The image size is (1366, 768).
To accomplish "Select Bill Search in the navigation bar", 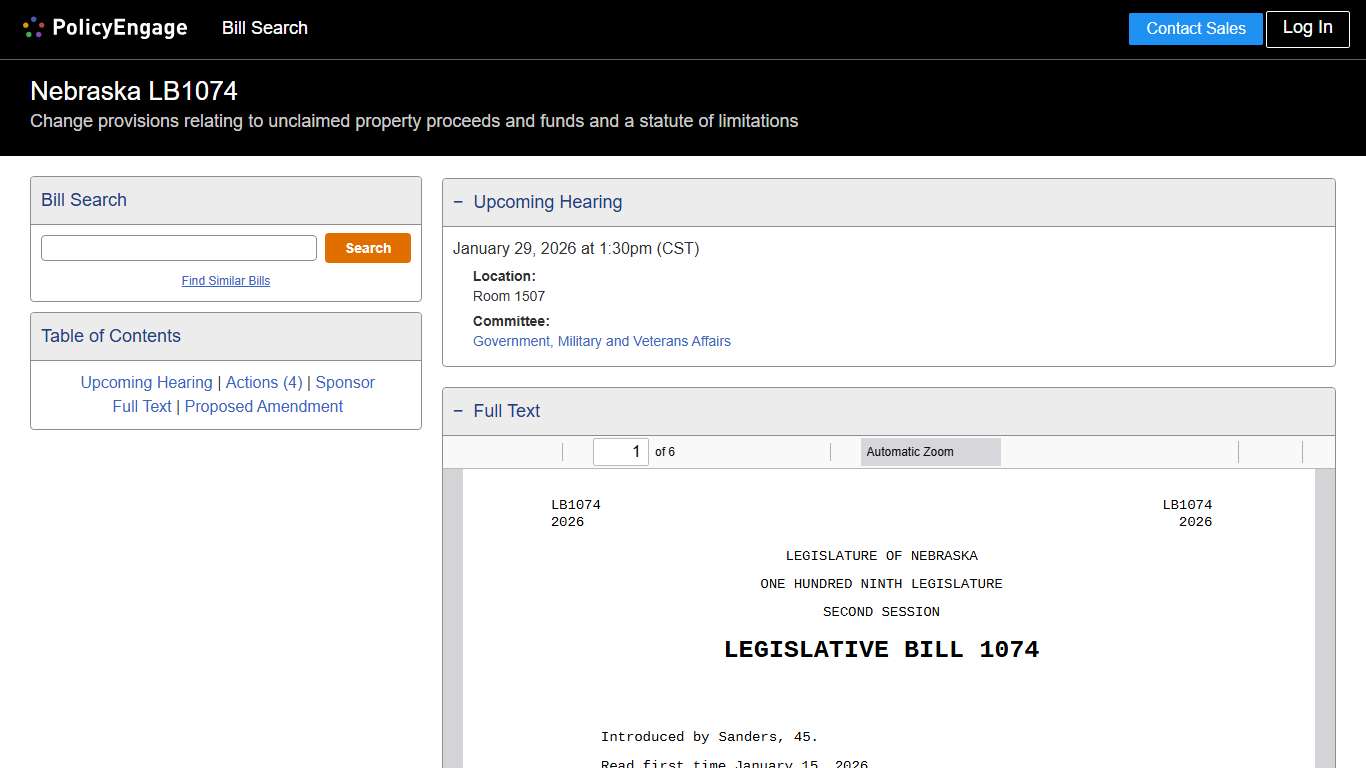I will (x=264, y=28).
